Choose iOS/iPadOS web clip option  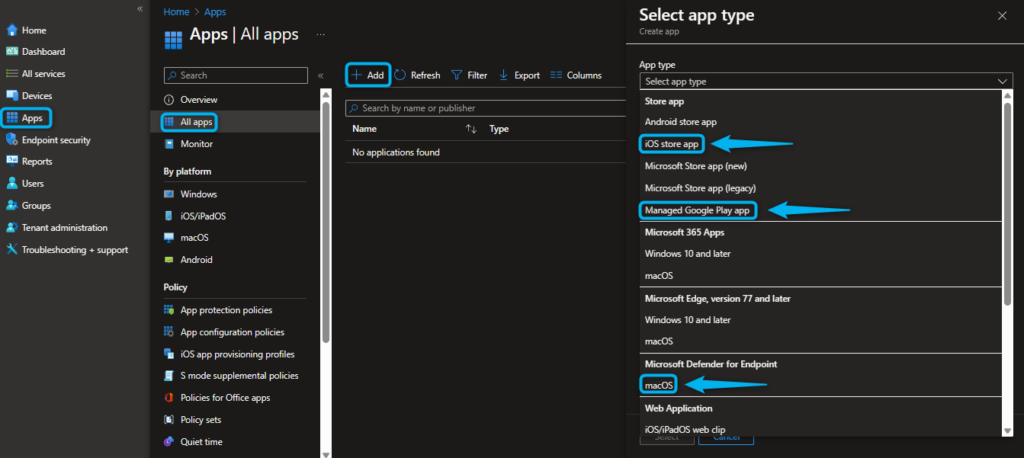coord(684,430)
